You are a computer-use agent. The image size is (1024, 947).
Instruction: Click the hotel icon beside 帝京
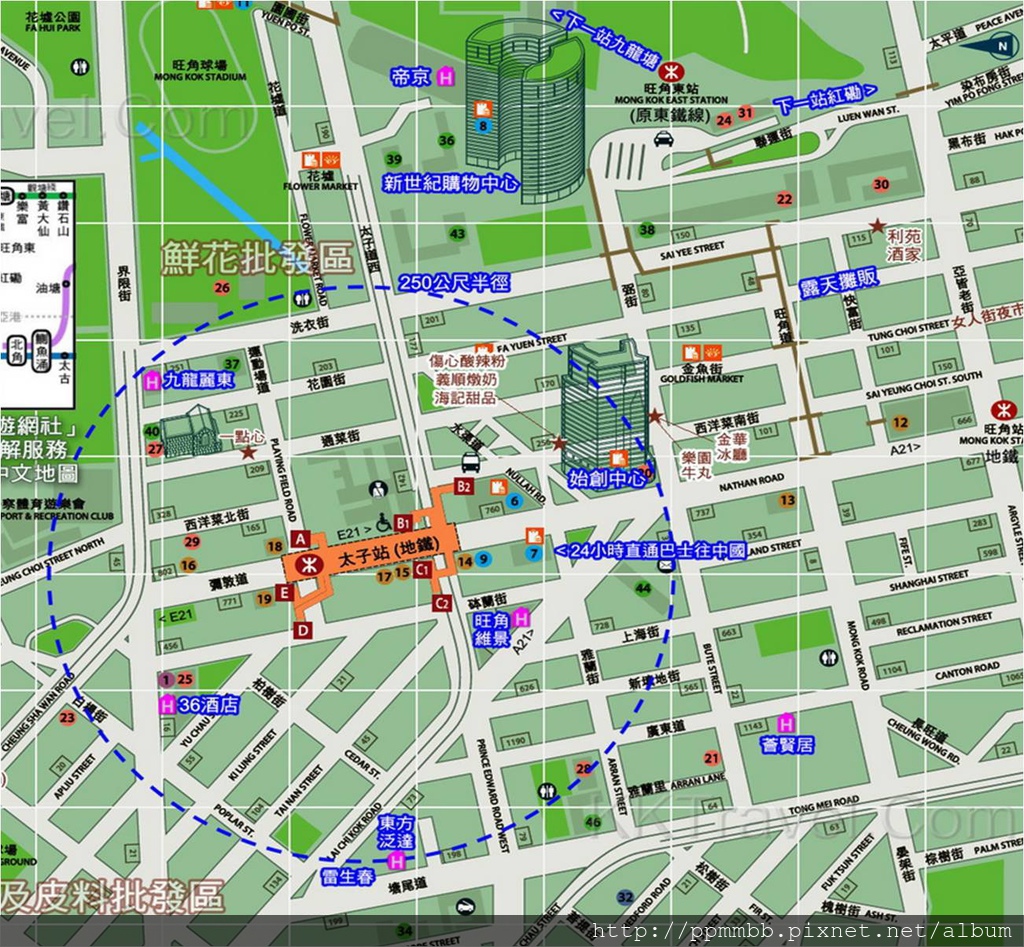pos(445,78)
